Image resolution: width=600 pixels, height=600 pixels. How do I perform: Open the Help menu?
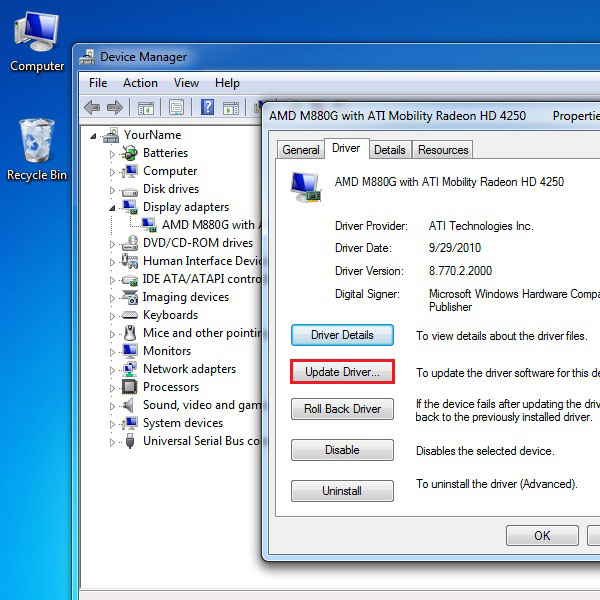click(227, 83)
